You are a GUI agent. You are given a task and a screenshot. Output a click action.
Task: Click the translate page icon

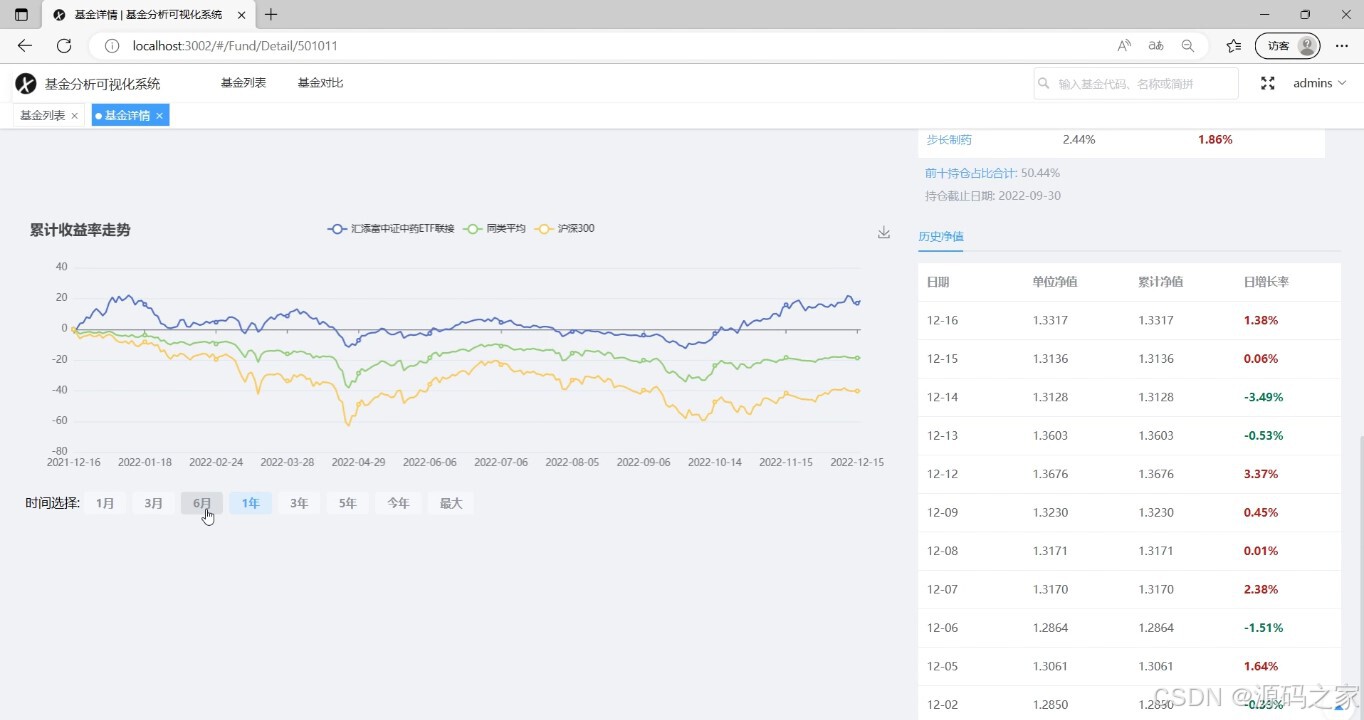[x=1156, y=46]
